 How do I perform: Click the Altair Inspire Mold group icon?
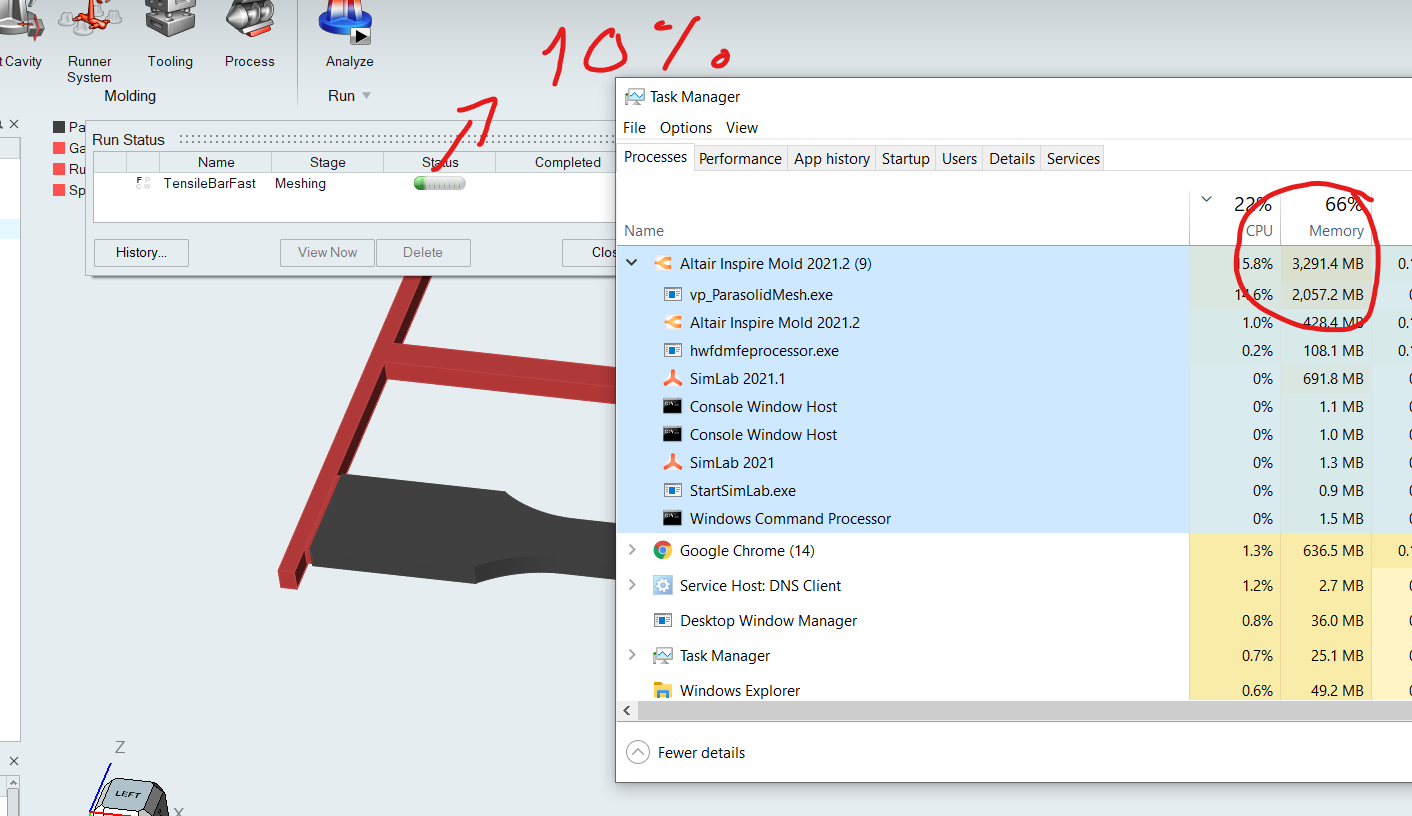pyautogui.click(x=662, y=264)
